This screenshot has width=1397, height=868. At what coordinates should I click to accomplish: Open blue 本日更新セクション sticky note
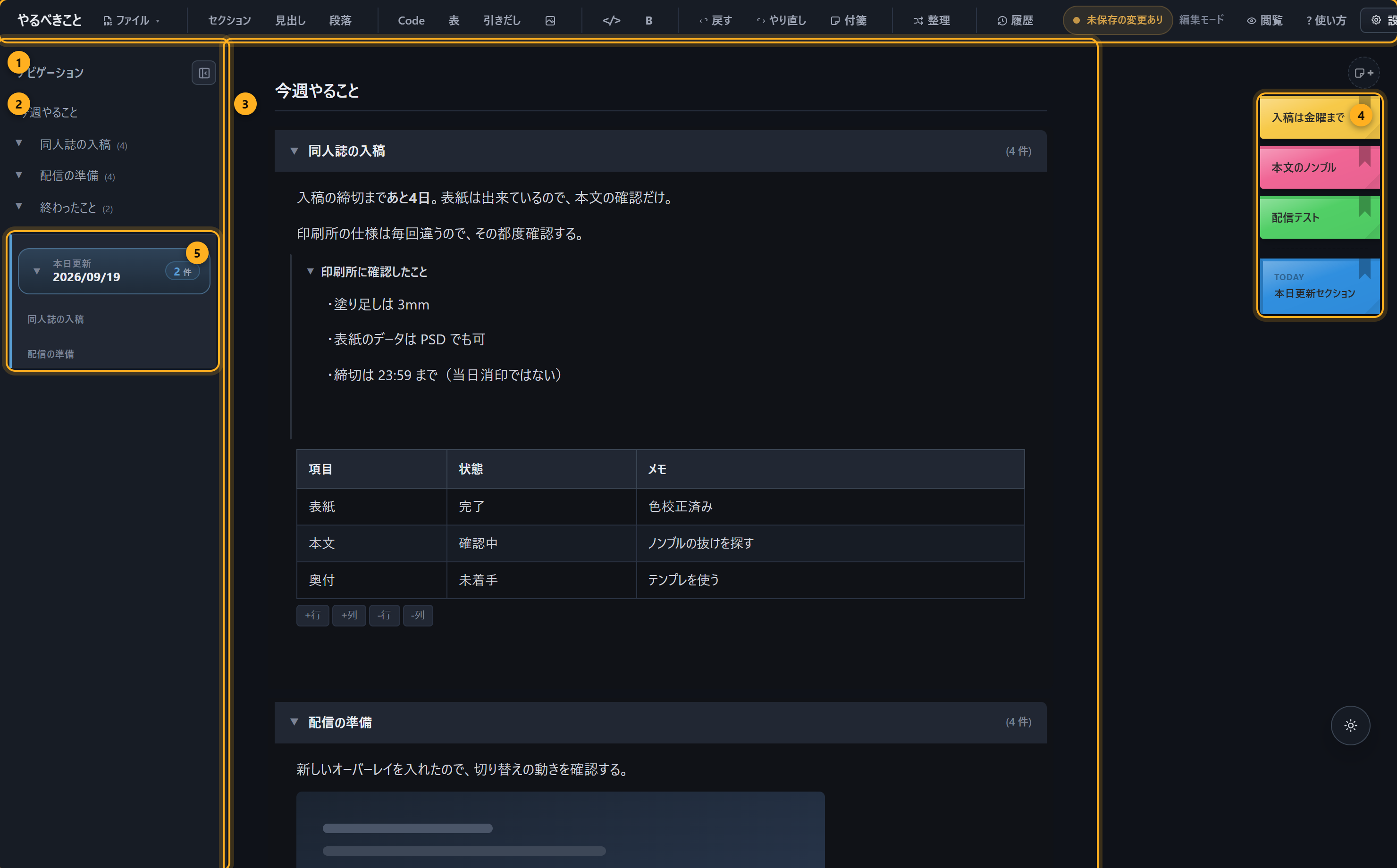1320,286
